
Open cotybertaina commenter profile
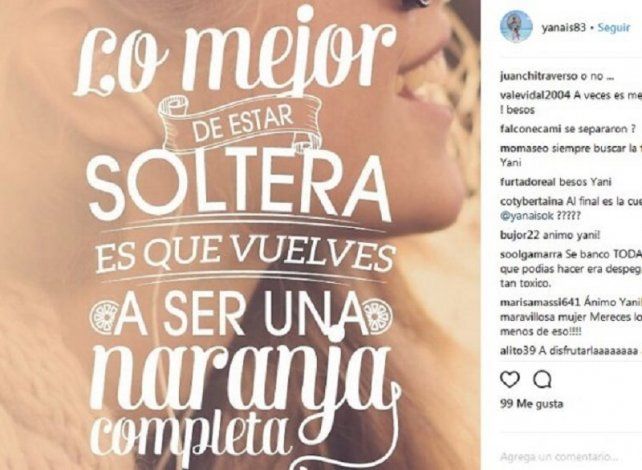[x=531, y=202]
